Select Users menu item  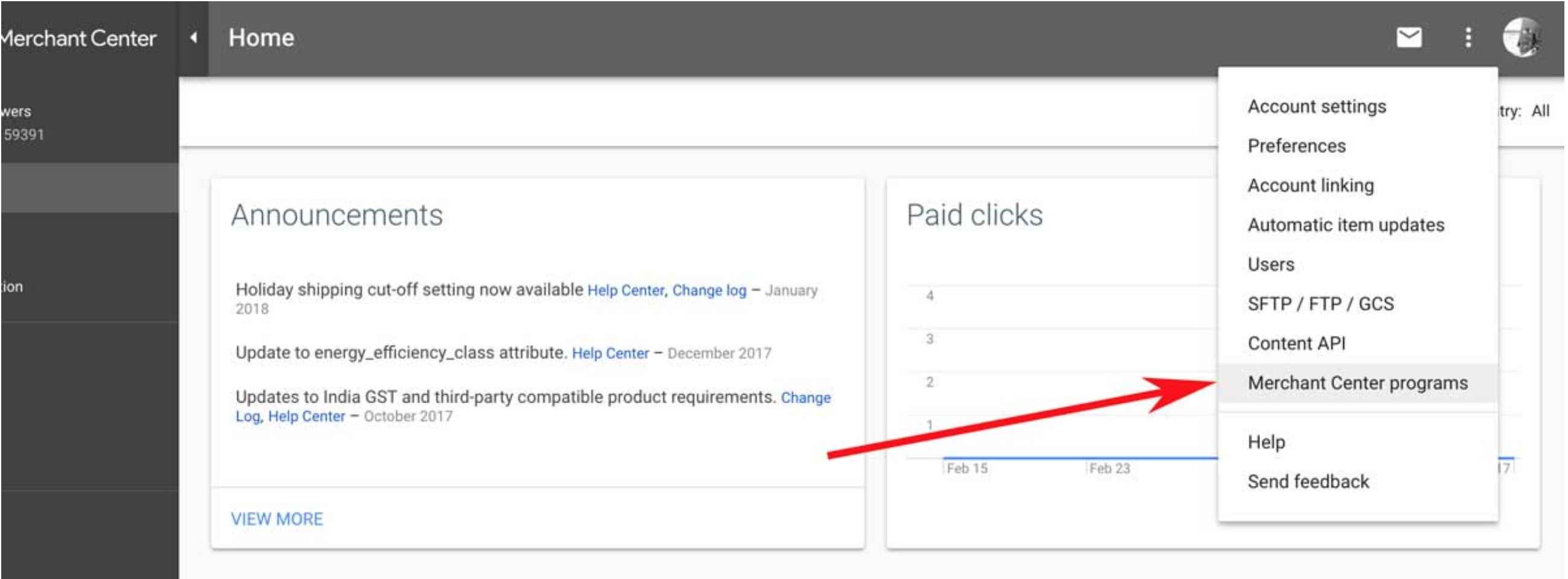point(1357,264)
